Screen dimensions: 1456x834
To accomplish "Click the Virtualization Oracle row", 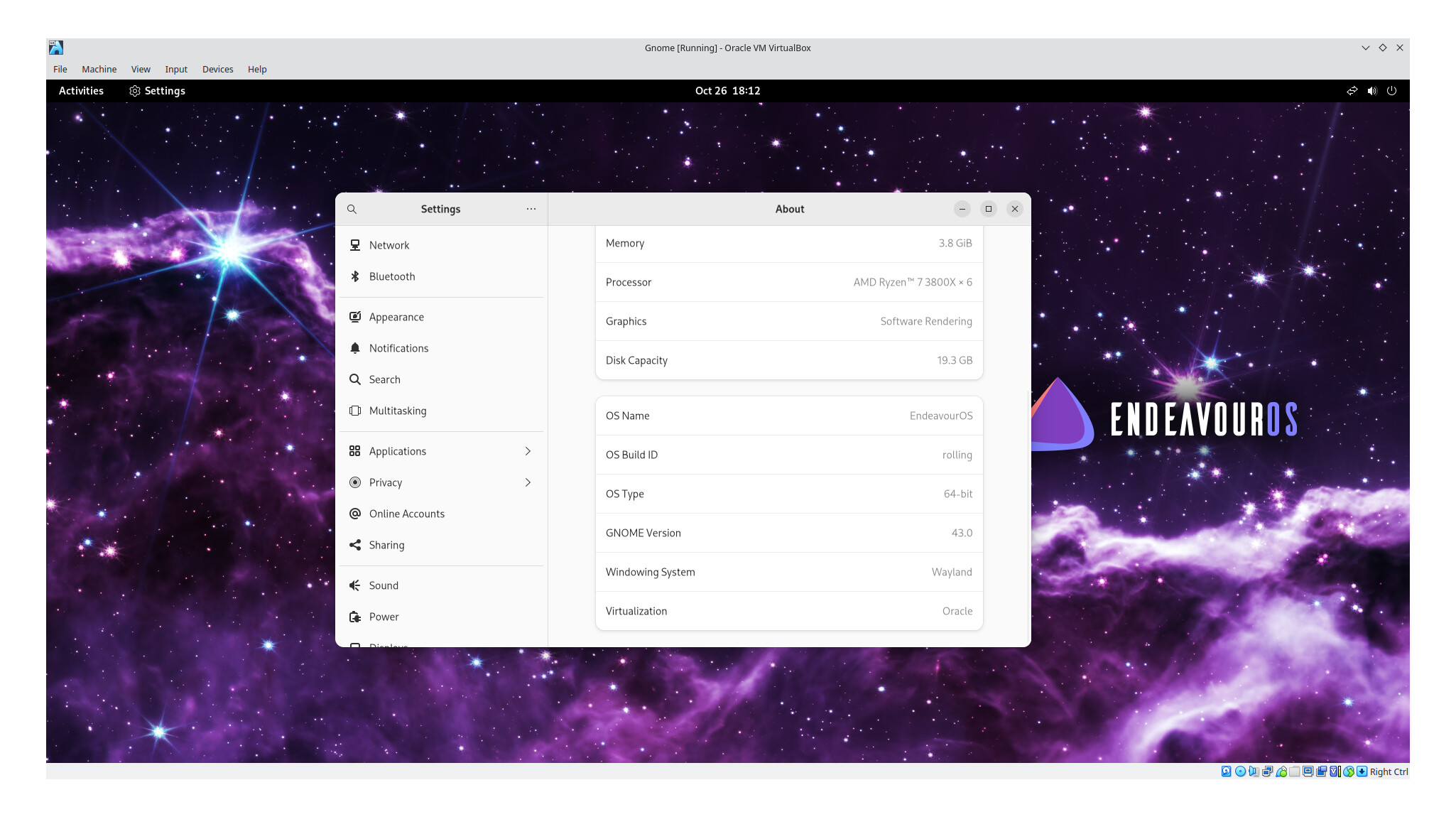I will click(x=789, y=611).
